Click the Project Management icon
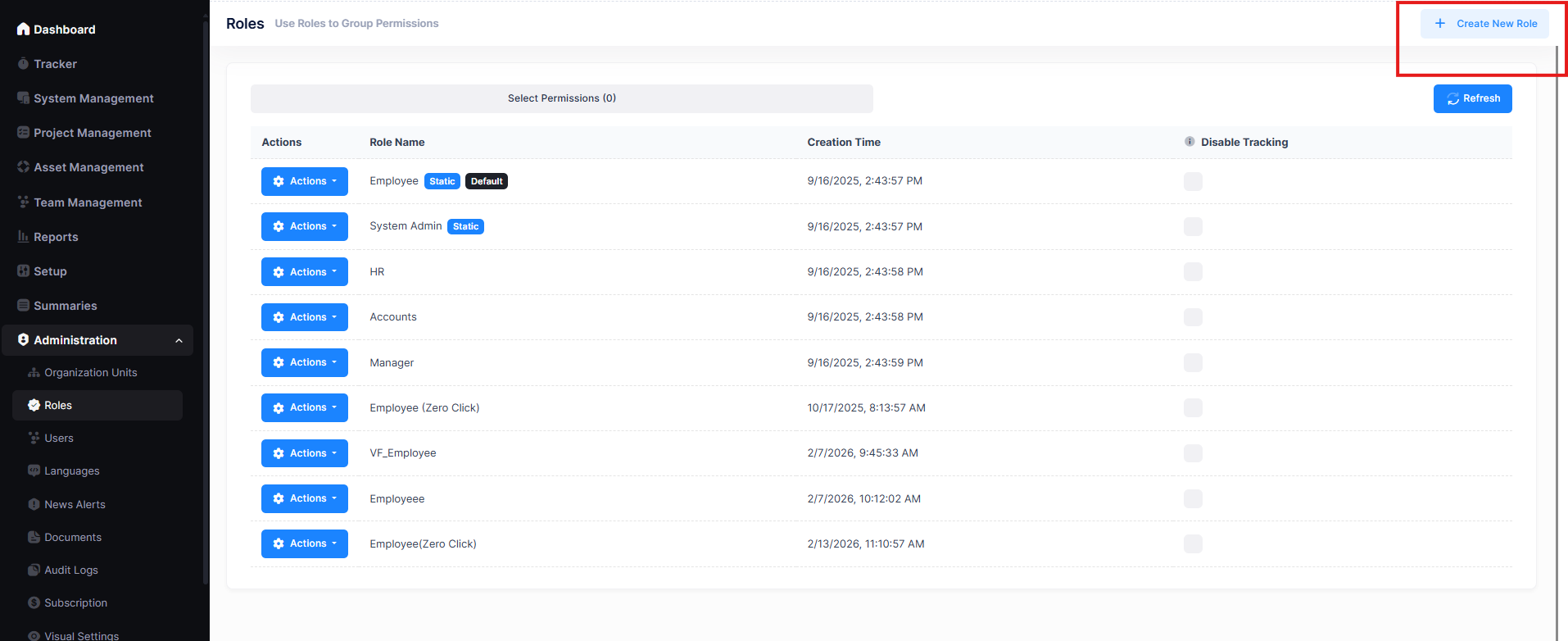The image size is (1568, 641). pos(23,133)
